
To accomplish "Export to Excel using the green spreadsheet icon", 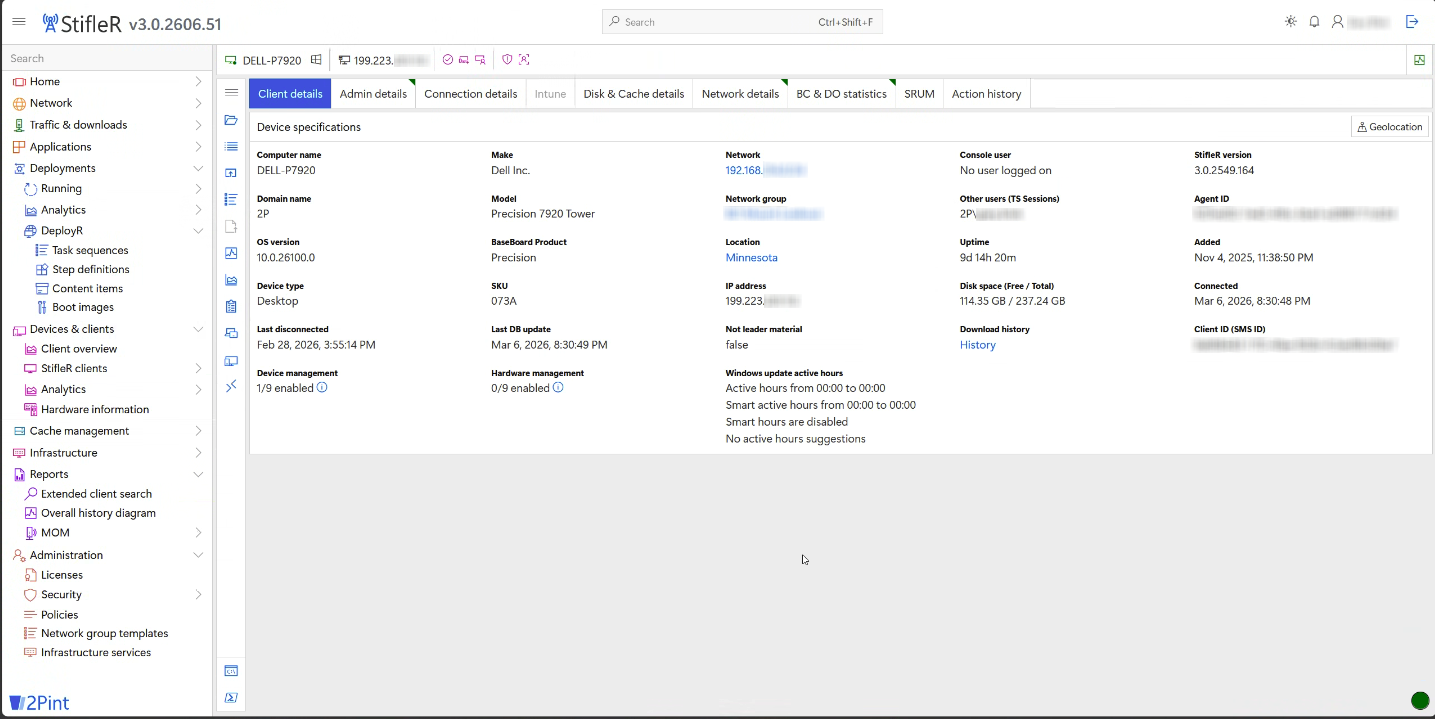I will (1419, 60).
